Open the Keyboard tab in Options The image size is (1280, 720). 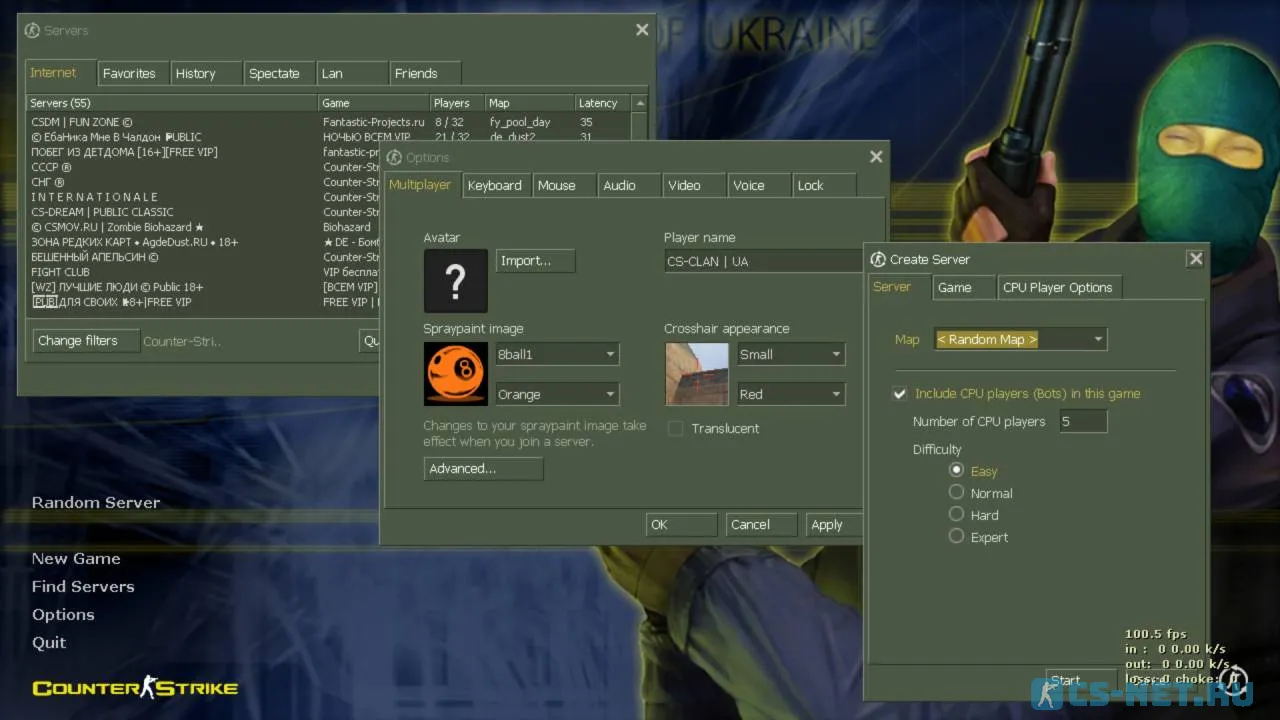(495, 185)
